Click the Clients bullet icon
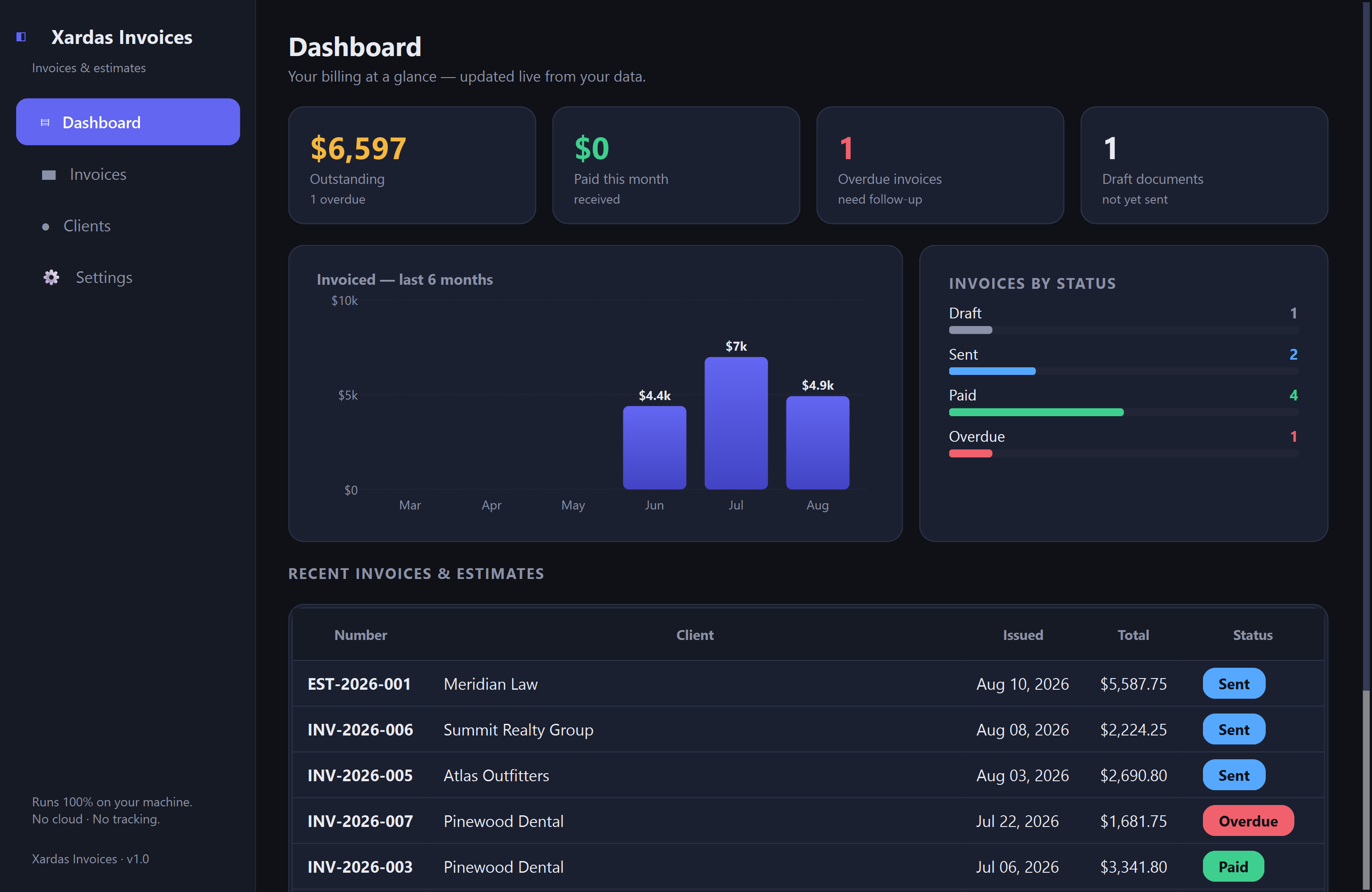Screen dimensions: 1372x892 point(46,226)
